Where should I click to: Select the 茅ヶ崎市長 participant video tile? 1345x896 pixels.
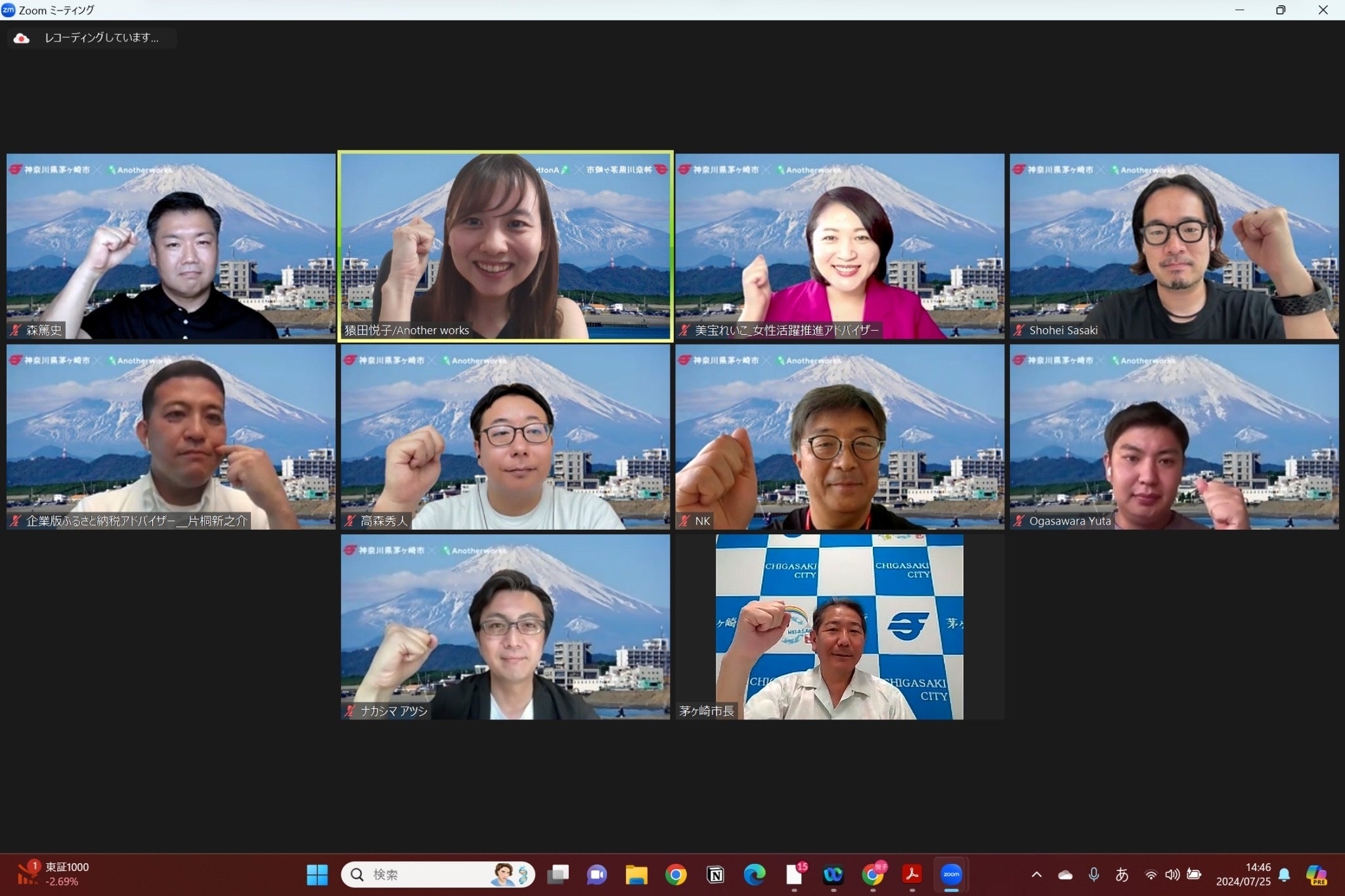[839, 627]
